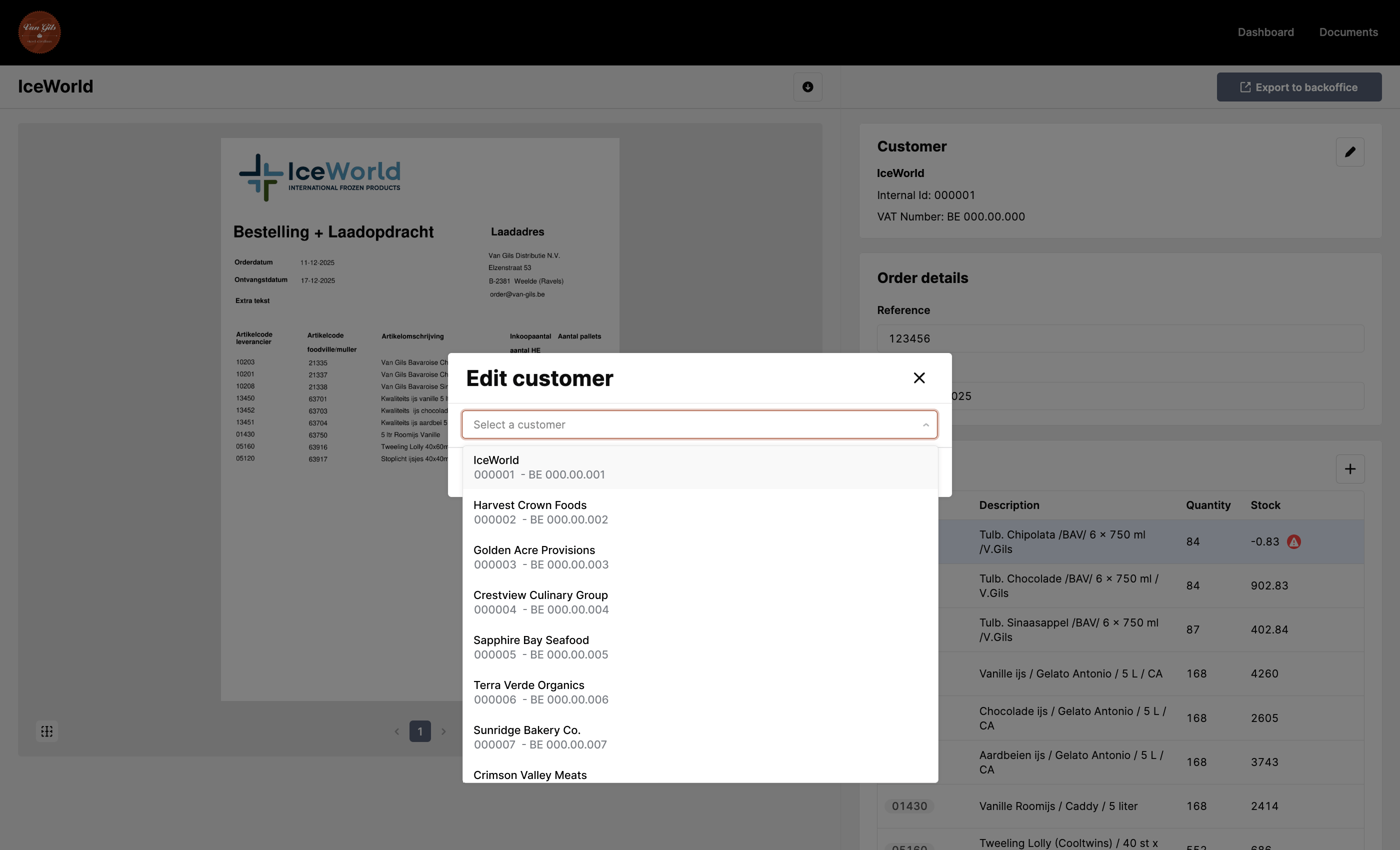Click the Van Gils logo
Viewport: 1400px width, 850px height.
39,32
